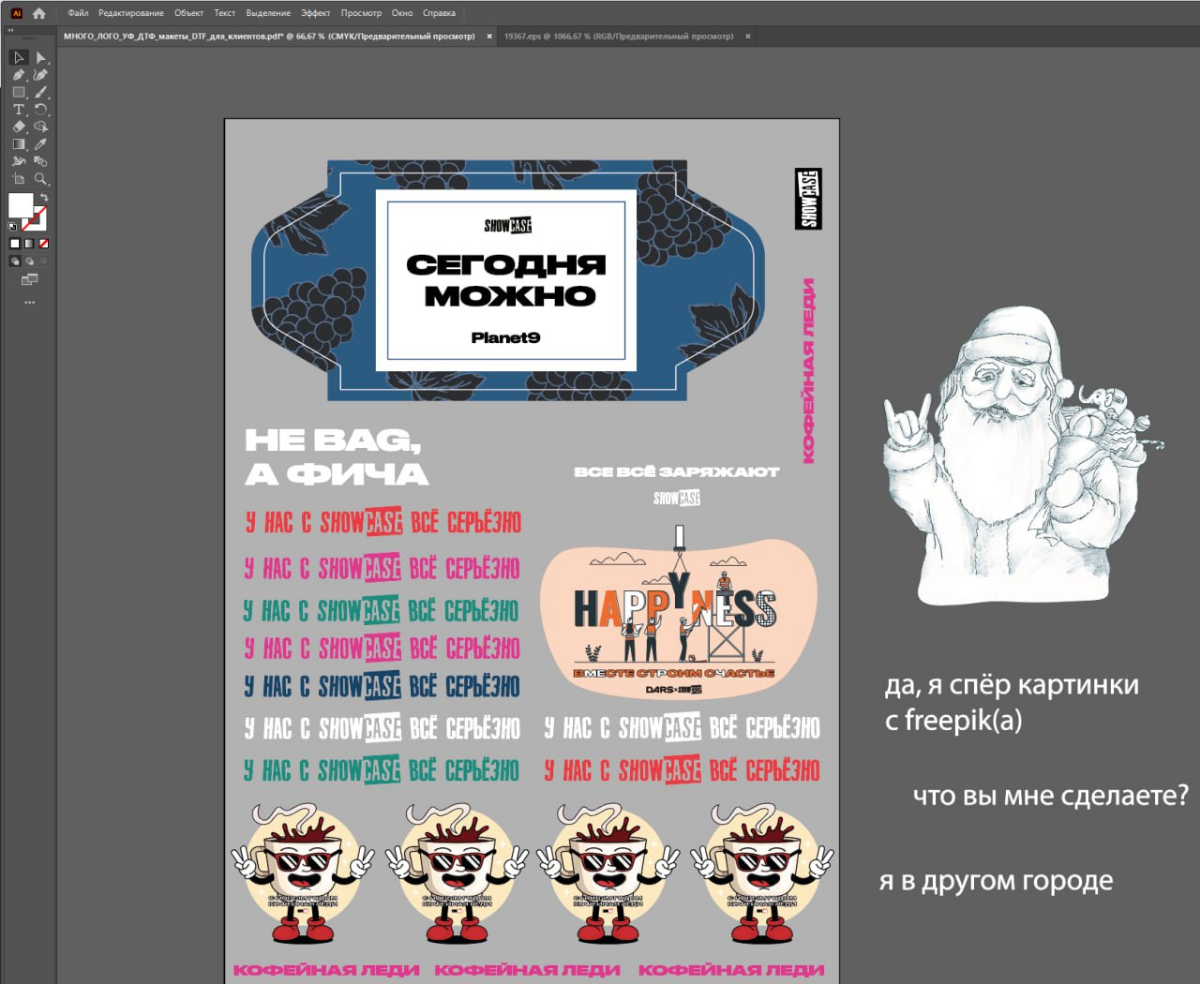The width and height of the screenshot is (1200, 984).
Task: Select the Shape Builder tool
Action: (41, 126)
